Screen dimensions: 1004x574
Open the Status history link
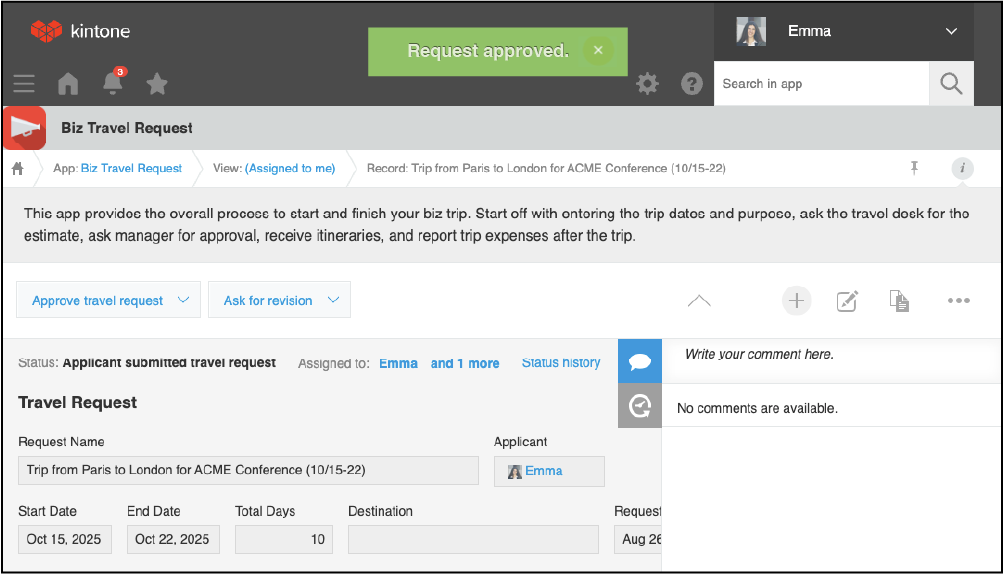(x=561, y=363)
